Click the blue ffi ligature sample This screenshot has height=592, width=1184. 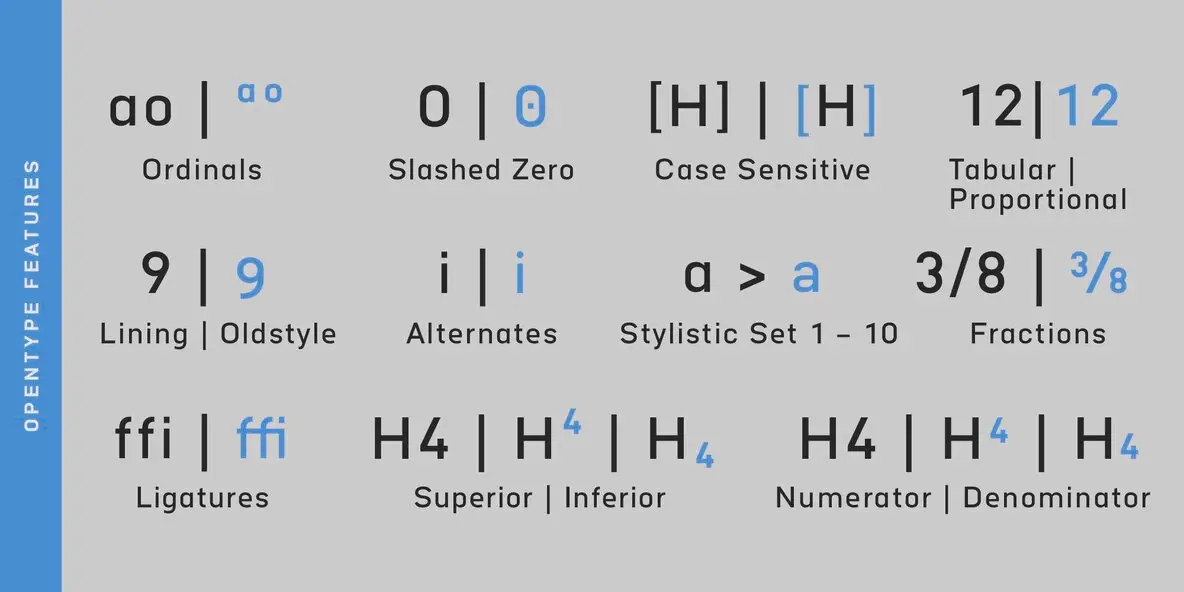(x=261, y=438)
